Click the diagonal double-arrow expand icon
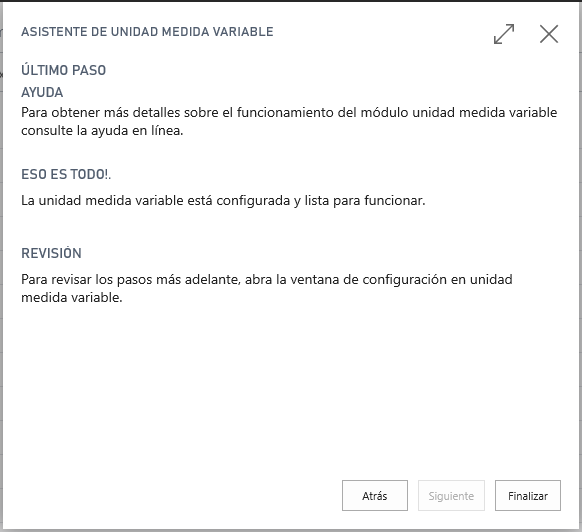Viewport: 582px width, 532px height. coord(504,34)
